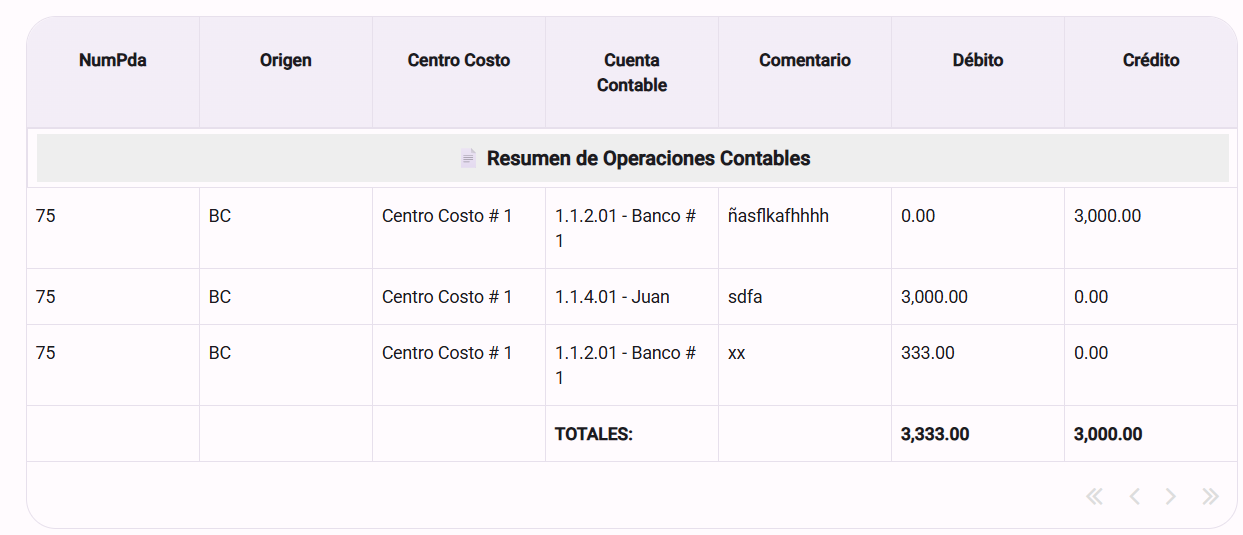Go to the first page of results
This screenshot has height=535, width=1243.
pyautogui.click(x=1095, y=496)
